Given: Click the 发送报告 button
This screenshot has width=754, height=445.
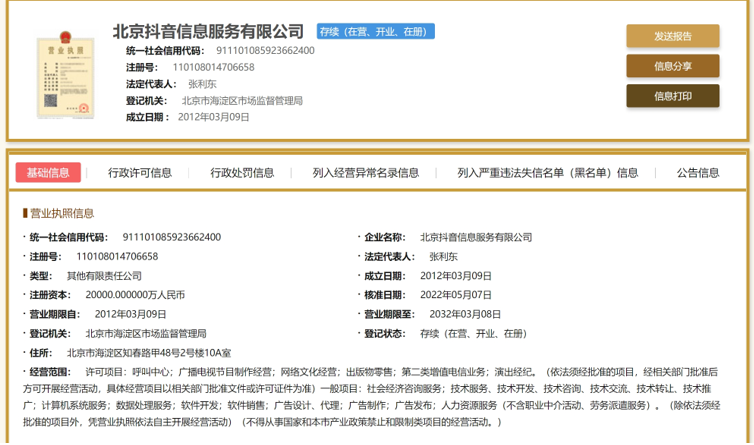Looking at the screenshot, I should (673, 36).
